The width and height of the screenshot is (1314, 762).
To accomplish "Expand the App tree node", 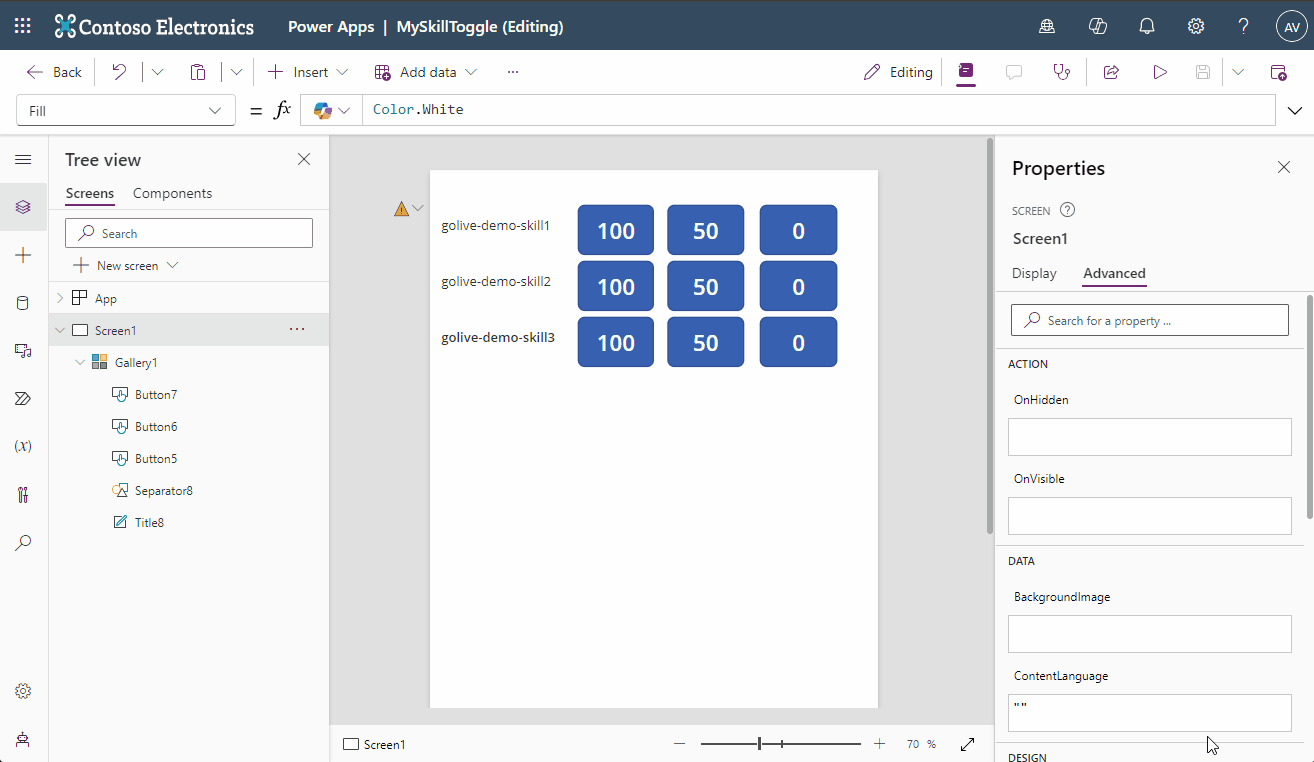I will (x=60, y=298).
